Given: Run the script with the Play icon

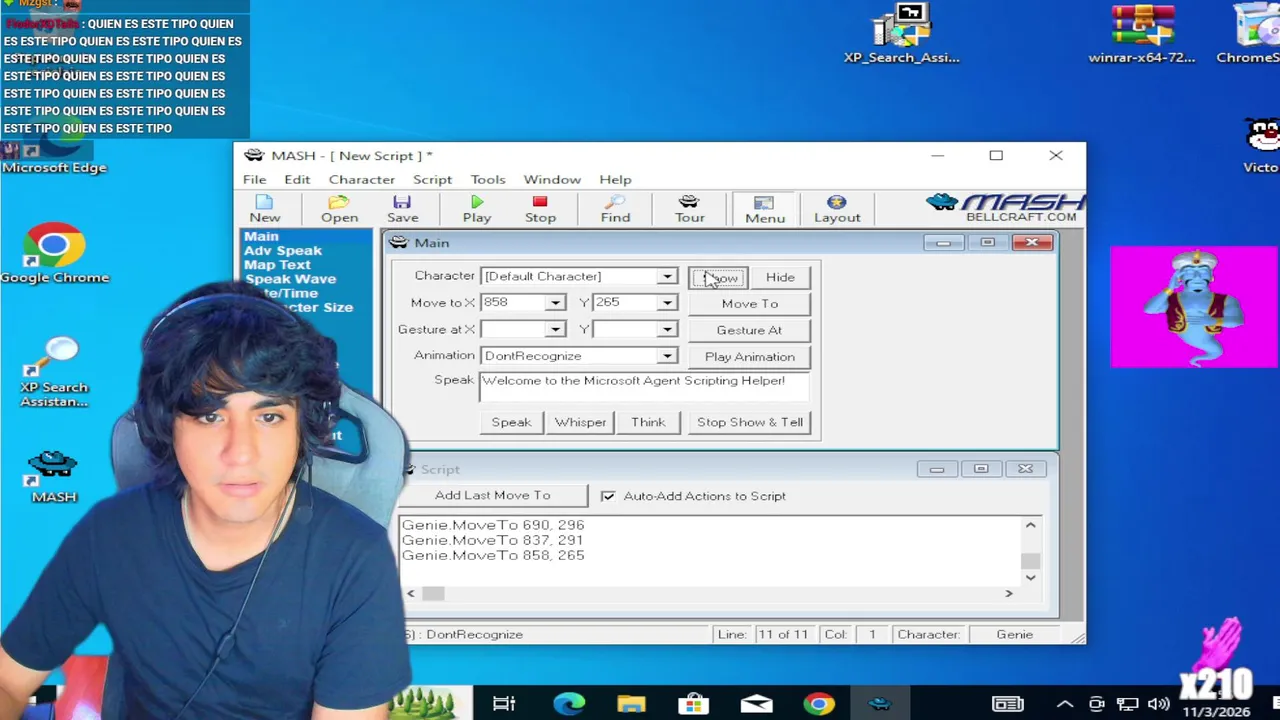Looking at the screenshot, I should pyautogui.click(x=477, y=209).
